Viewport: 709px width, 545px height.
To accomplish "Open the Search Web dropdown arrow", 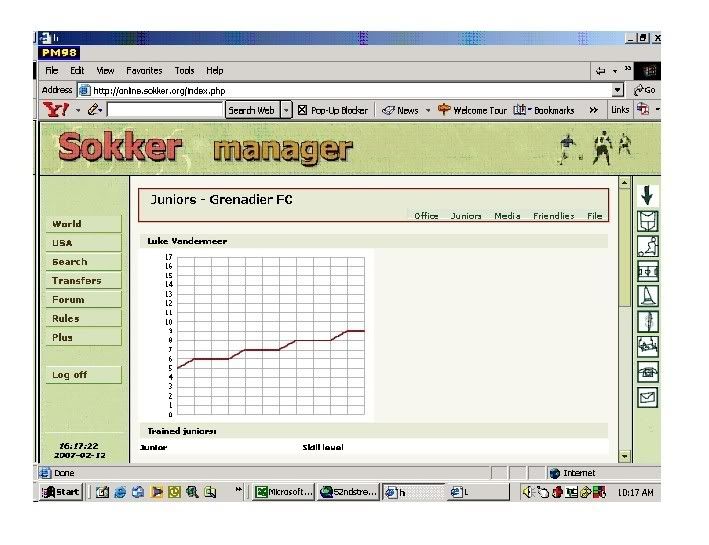I will point(286,110).
